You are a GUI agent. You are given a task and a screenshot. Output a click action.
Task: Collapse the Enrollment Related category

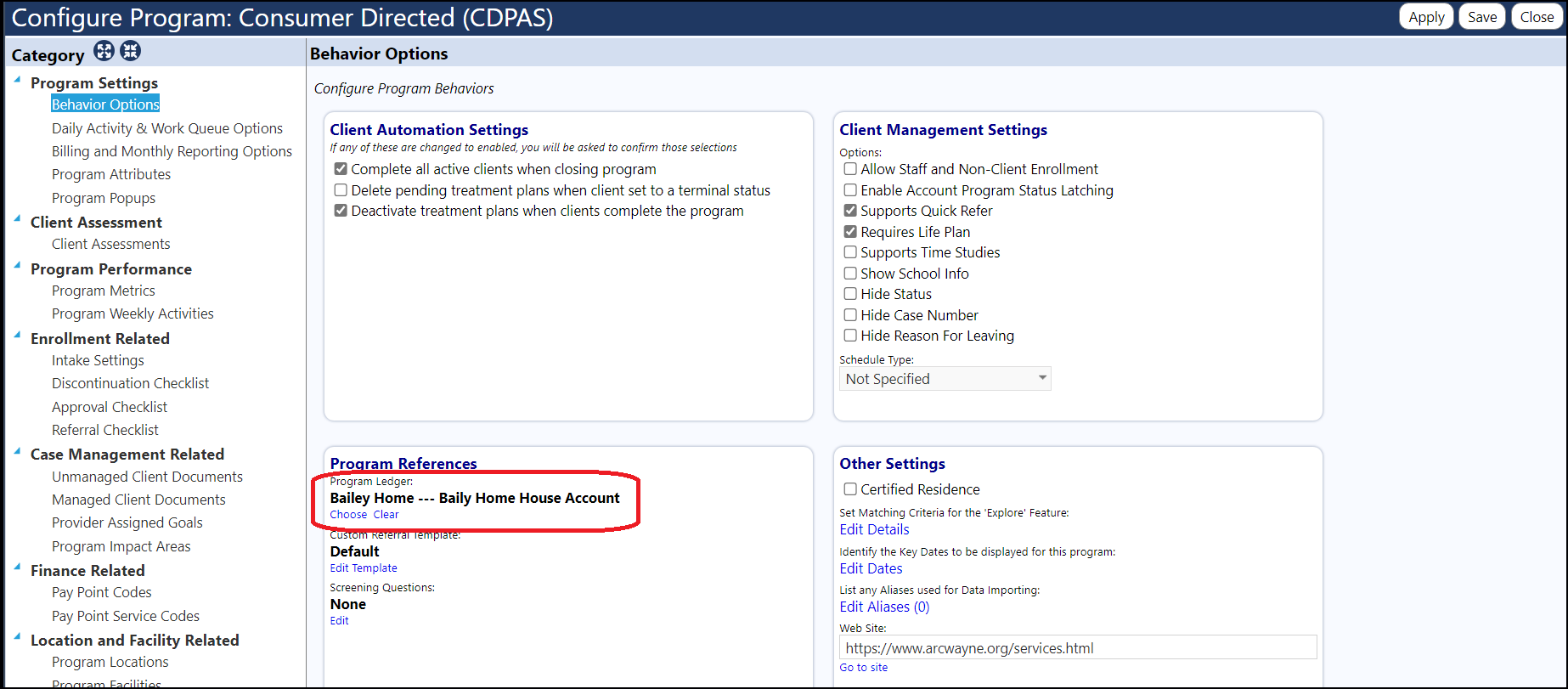point(17,336)
